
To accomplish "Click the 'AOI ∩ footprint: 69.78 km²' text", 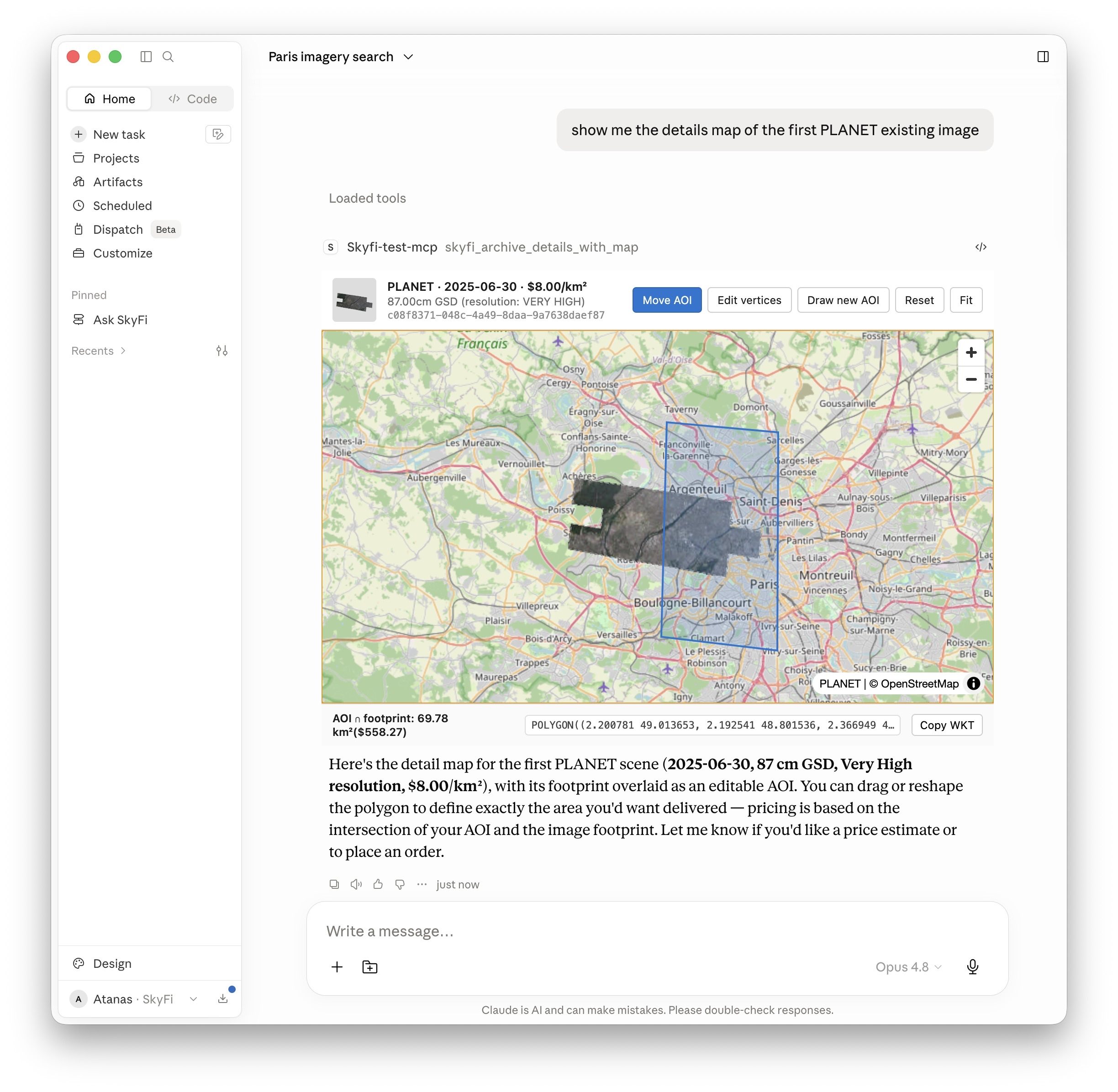I will (390, 725).
